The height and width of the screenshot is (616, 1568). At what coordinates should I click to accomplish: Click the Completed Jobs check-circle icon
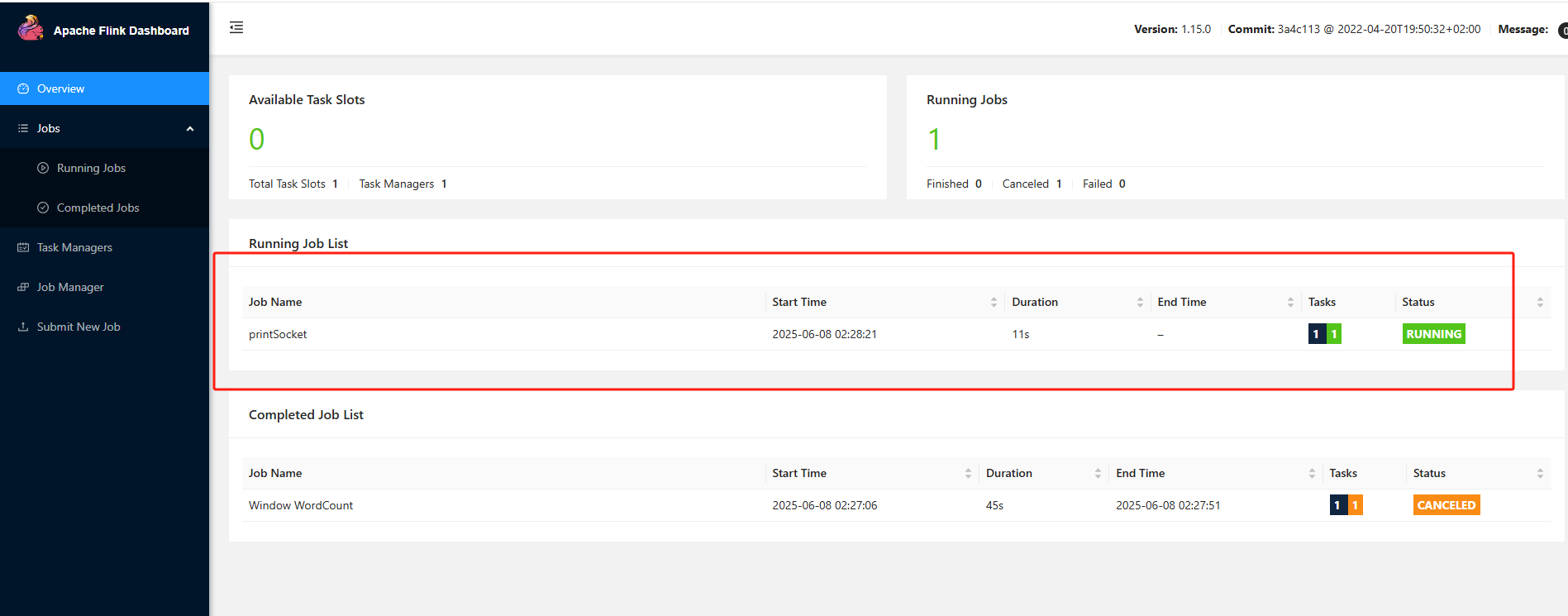pyautogui.click(x=43, y=208)
